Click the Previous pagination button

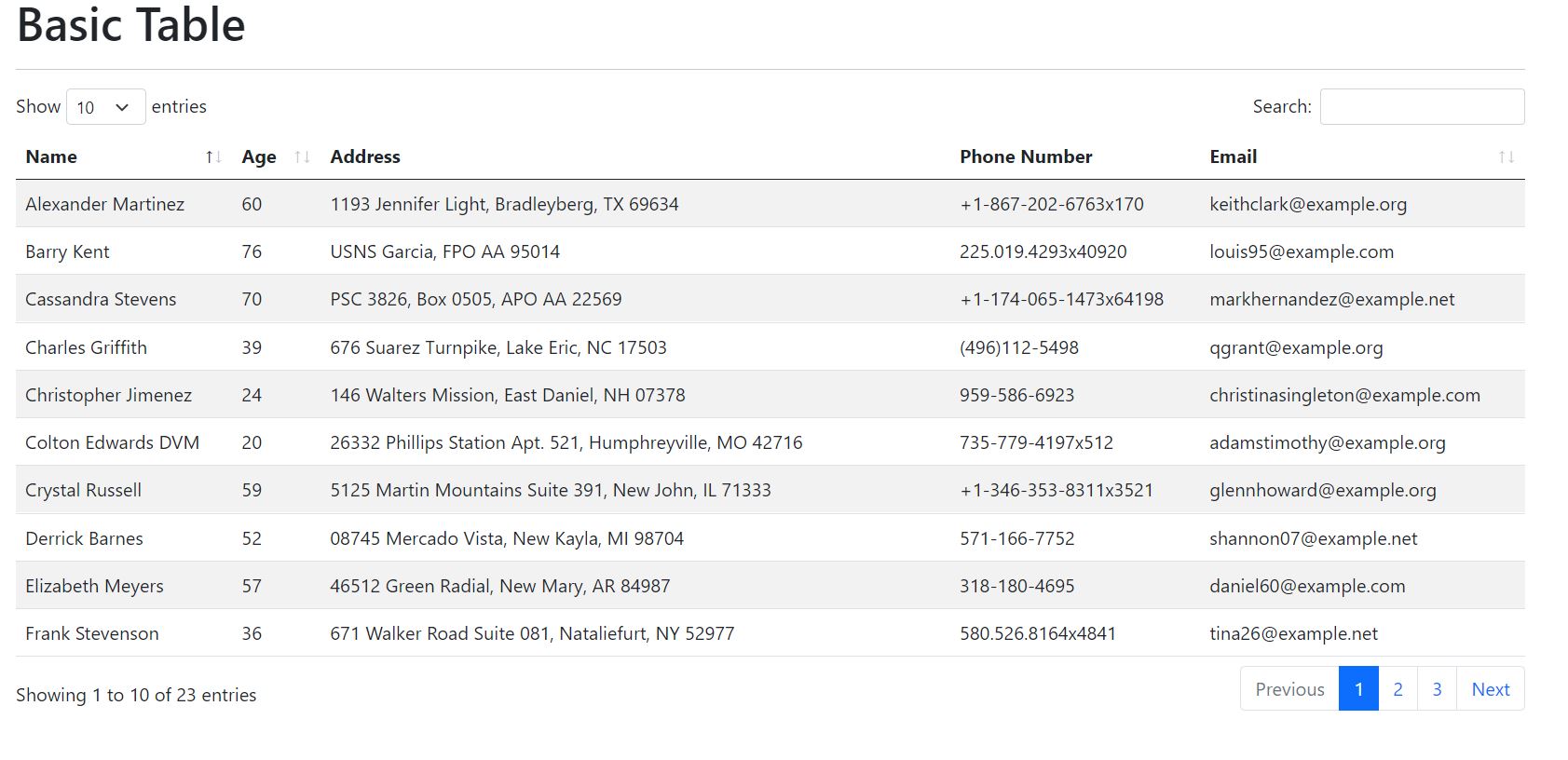[1289, 689]
